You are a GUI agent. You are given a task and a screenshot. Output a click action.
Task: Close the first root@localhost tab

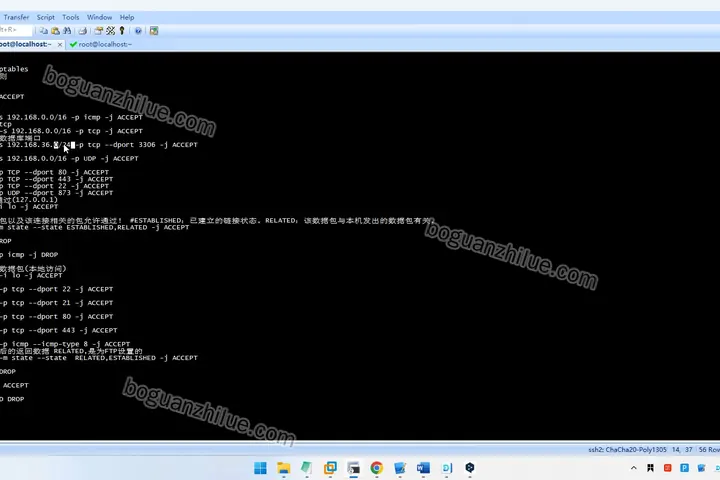click(x=60, y=45)
